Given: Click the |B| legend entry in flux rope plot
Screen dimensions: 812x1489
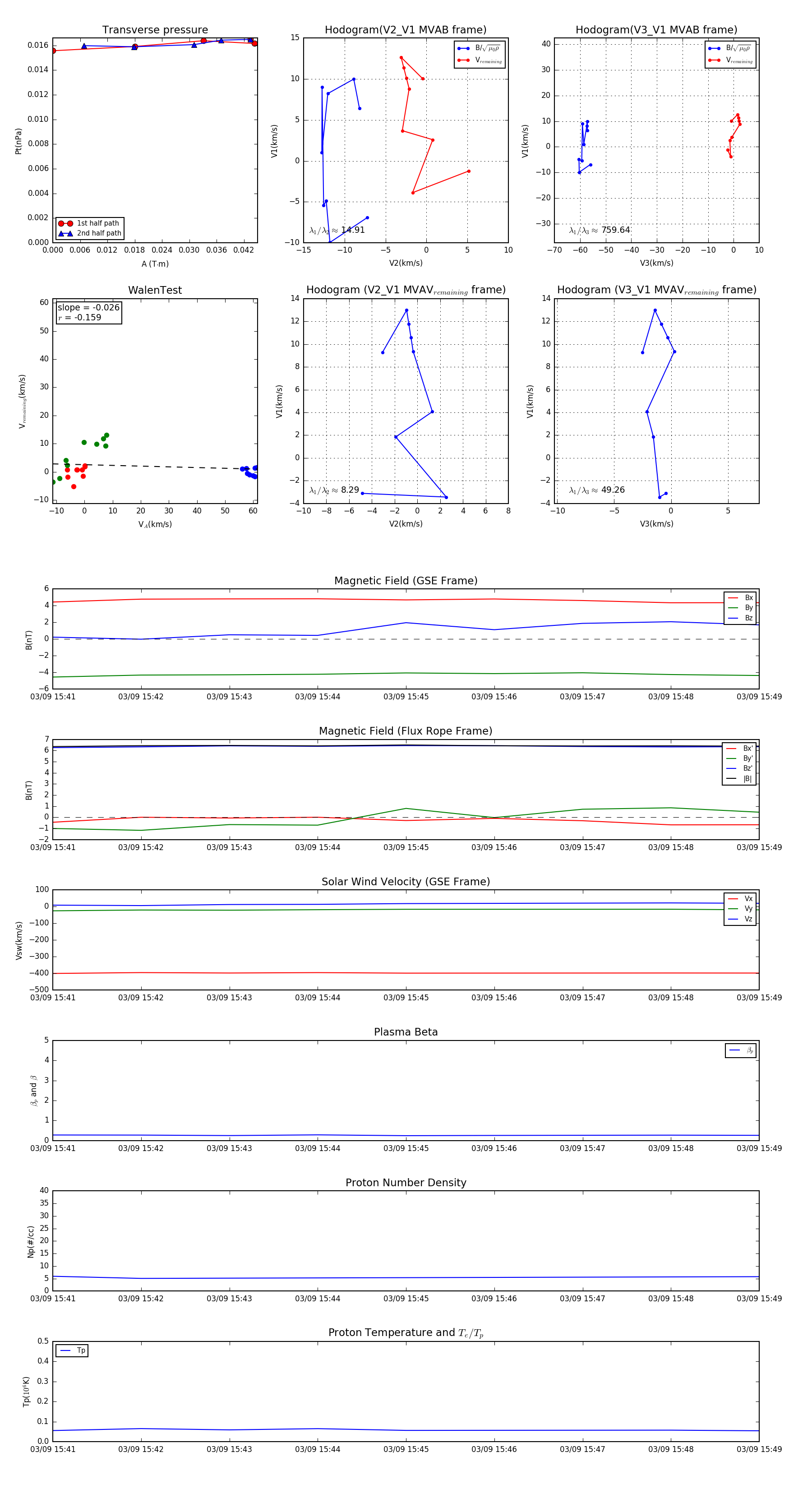Looking at the screenshot, I should 739,779.
